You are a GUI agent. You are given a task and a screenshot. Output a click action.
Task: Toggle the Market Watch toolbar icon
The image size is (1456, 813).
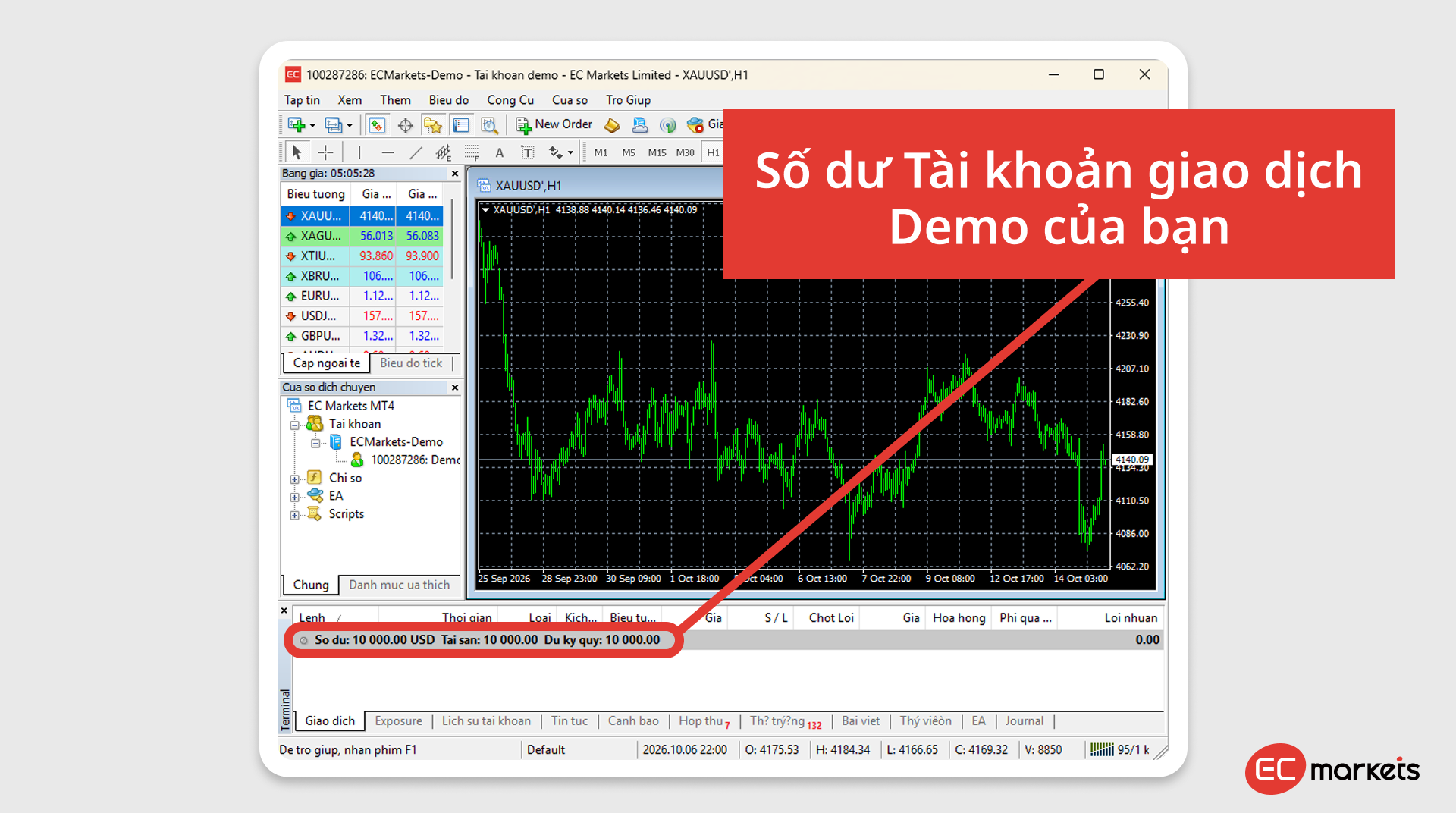377,125
